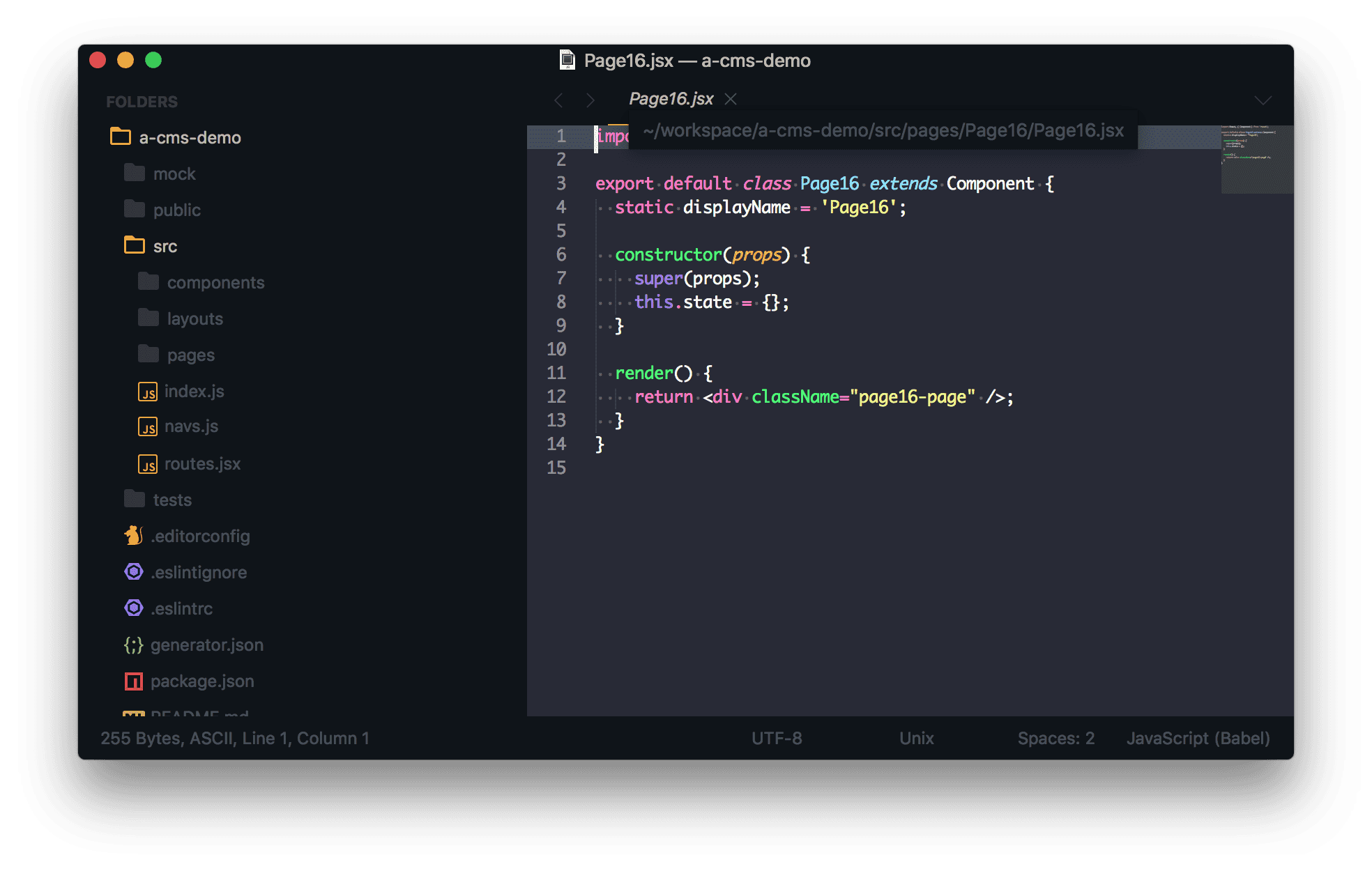Expand the components folder

pyautogui.click(x=148, y=282)
